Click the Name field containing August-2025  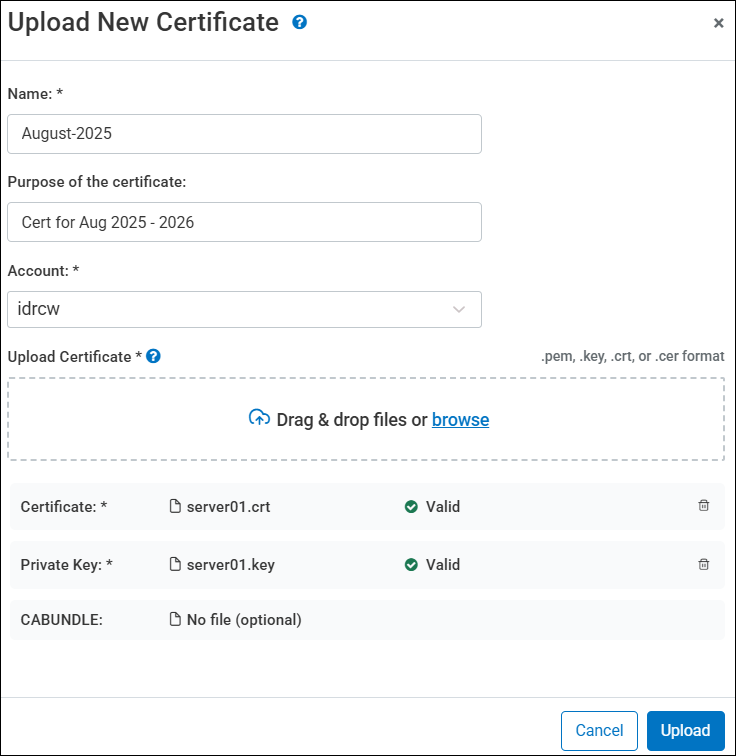coord(244,134)
